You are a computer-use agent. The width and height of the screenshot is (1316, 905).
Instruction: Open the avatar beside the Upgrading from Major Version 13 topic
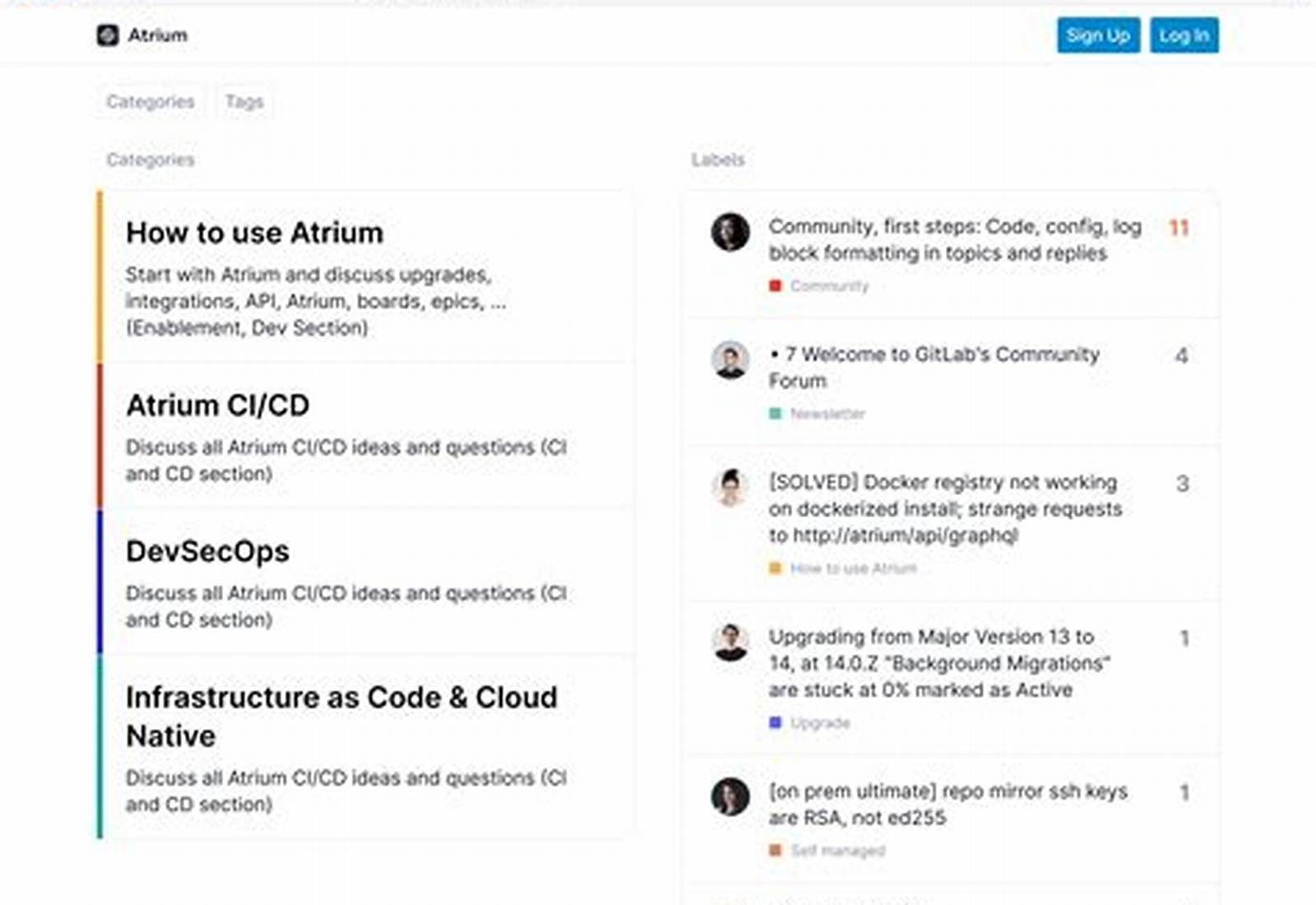[730, 642]
